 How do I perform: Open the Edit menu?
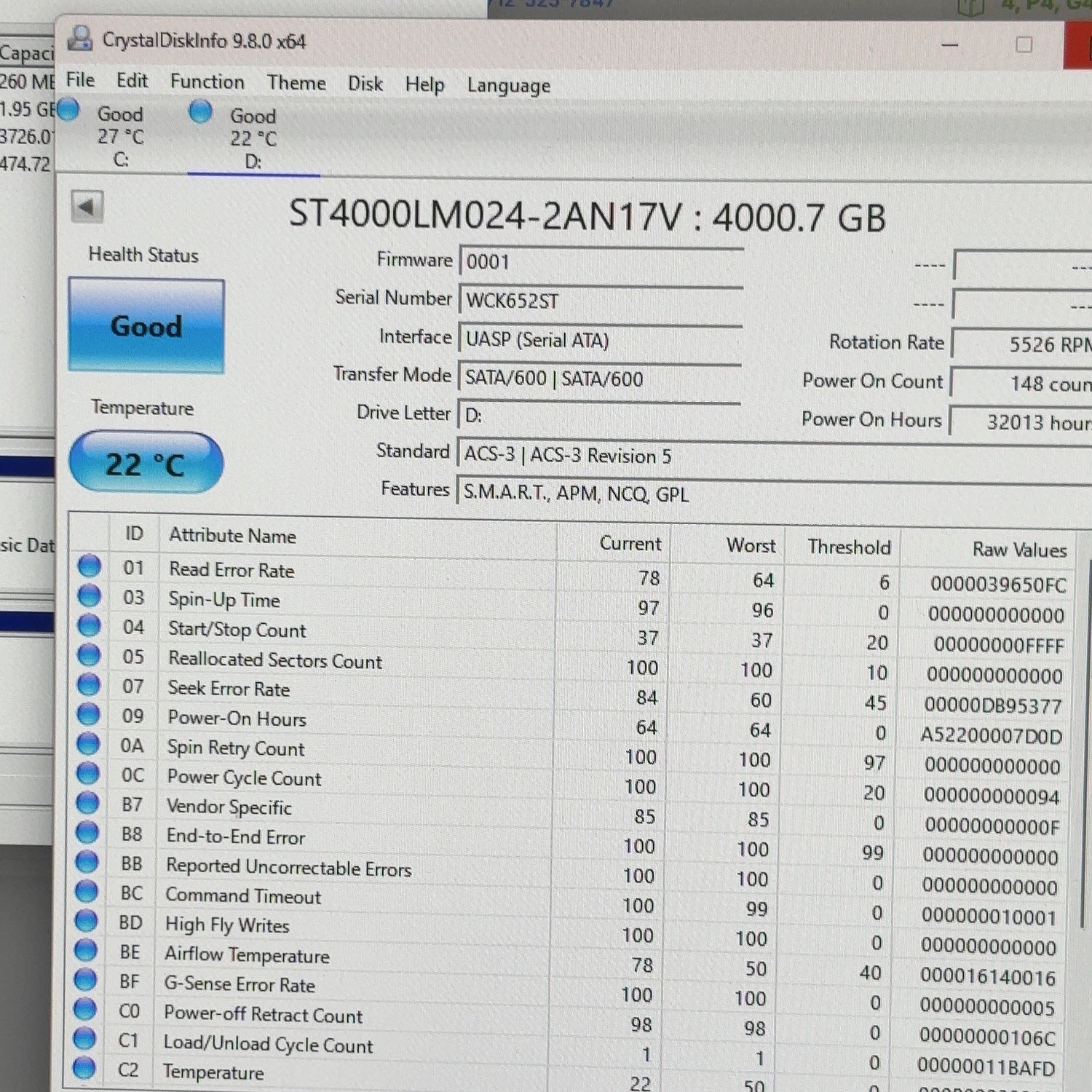(132, 80)
